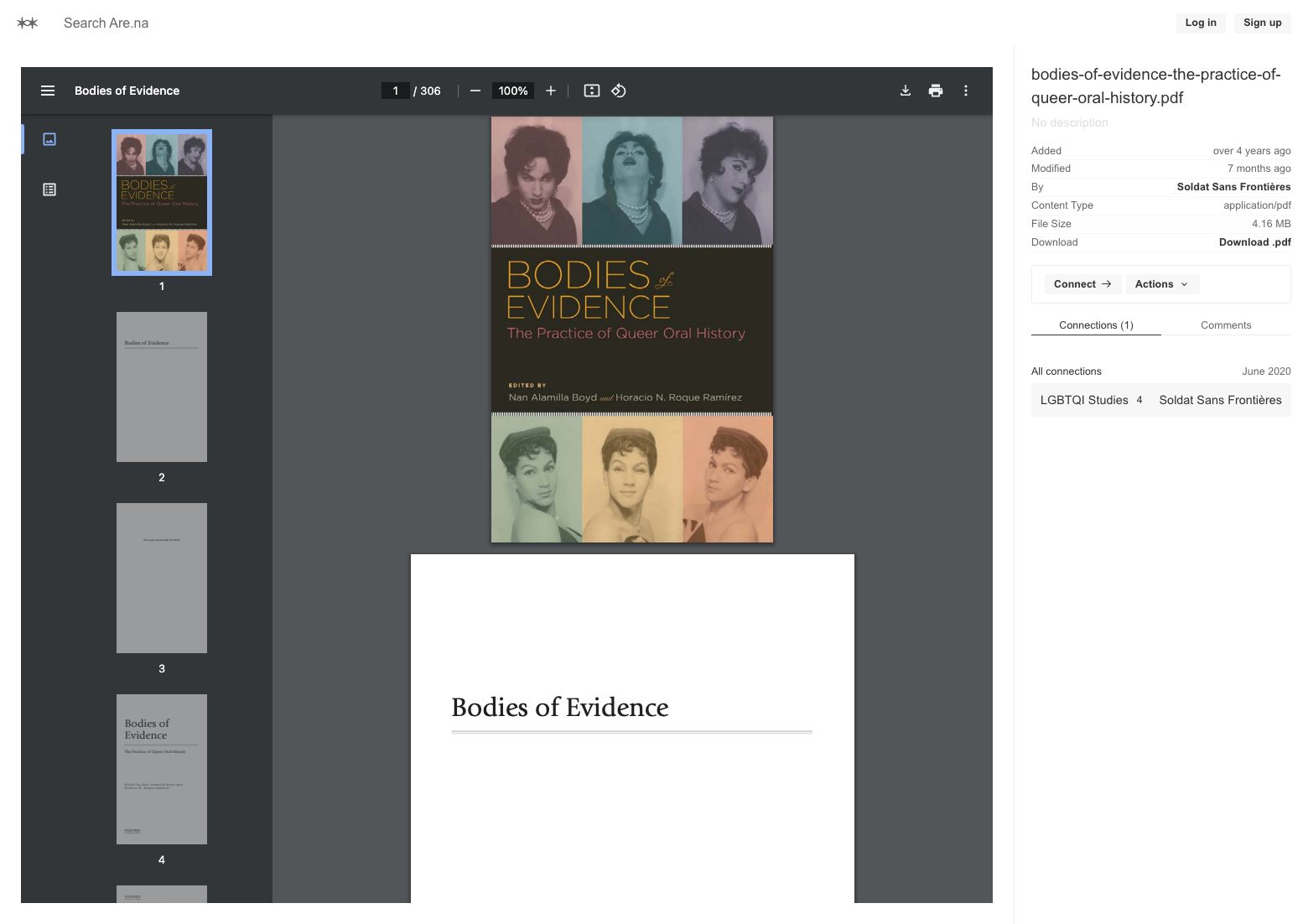The image size is (1308, 924).
Task: Zoom in with the plus icon
Action: [551, 91]
